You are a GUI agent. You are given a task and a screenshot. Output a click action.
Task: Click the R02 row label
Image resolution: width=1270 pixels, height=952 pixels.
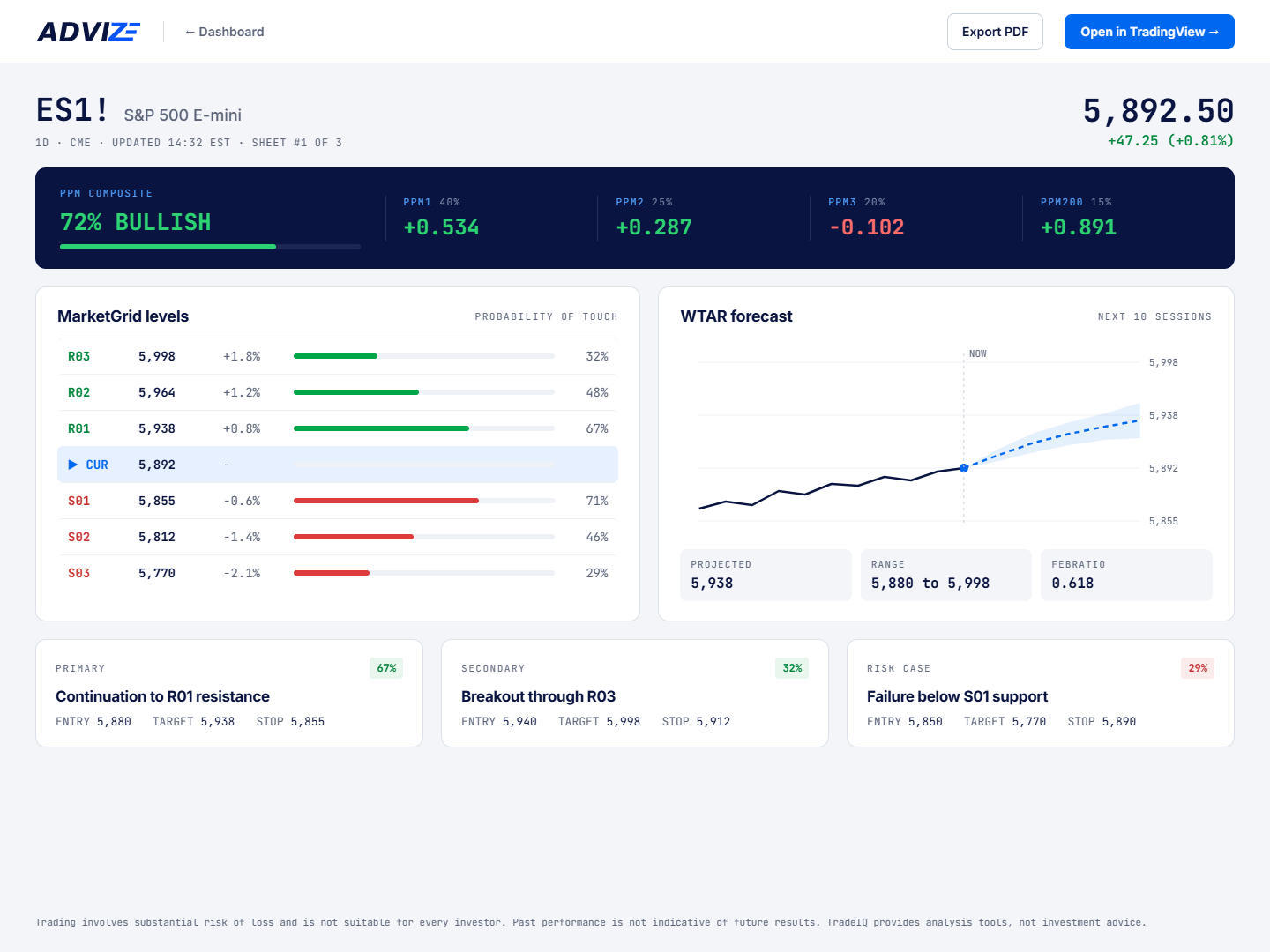pos(78,392)
